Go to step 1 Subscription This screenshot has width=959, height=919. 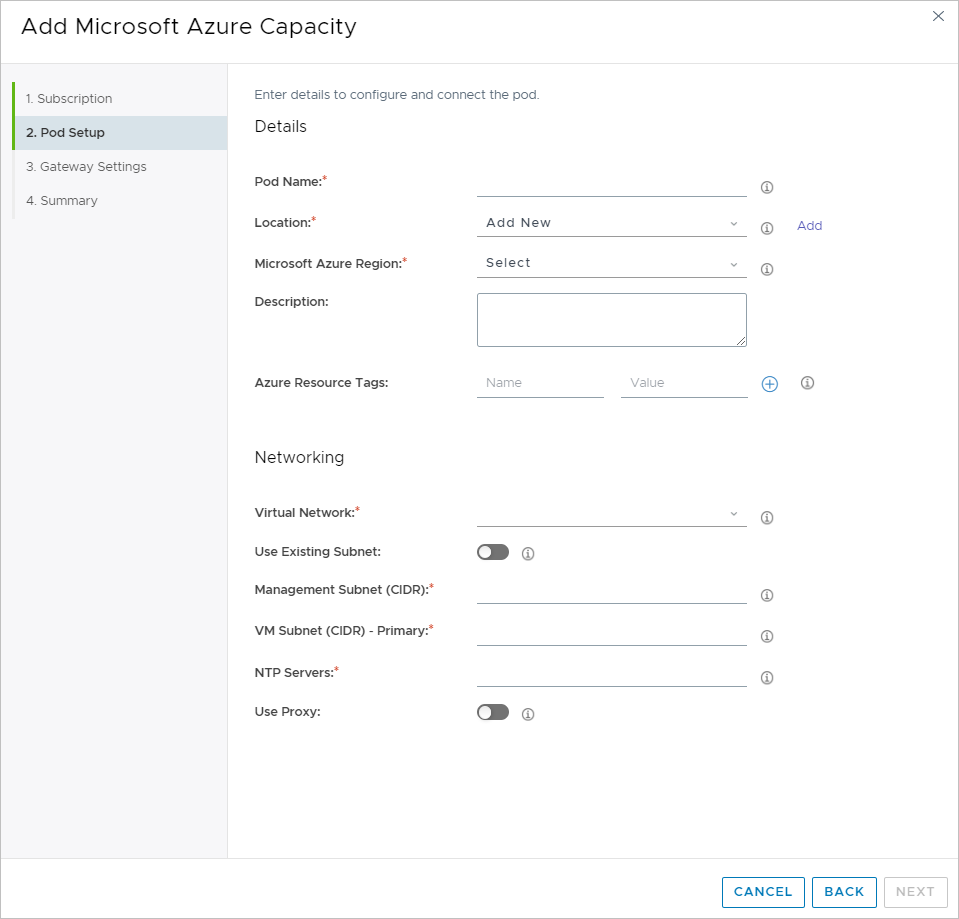[120, 98]
